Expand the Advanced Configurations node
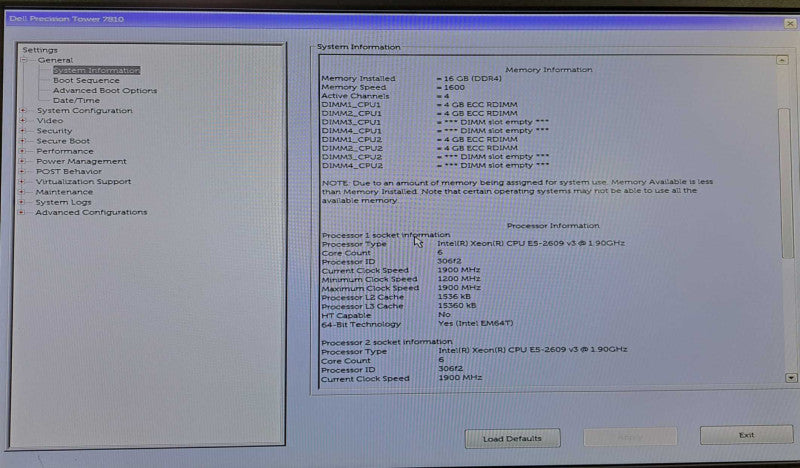 click(x=21, y=212)
